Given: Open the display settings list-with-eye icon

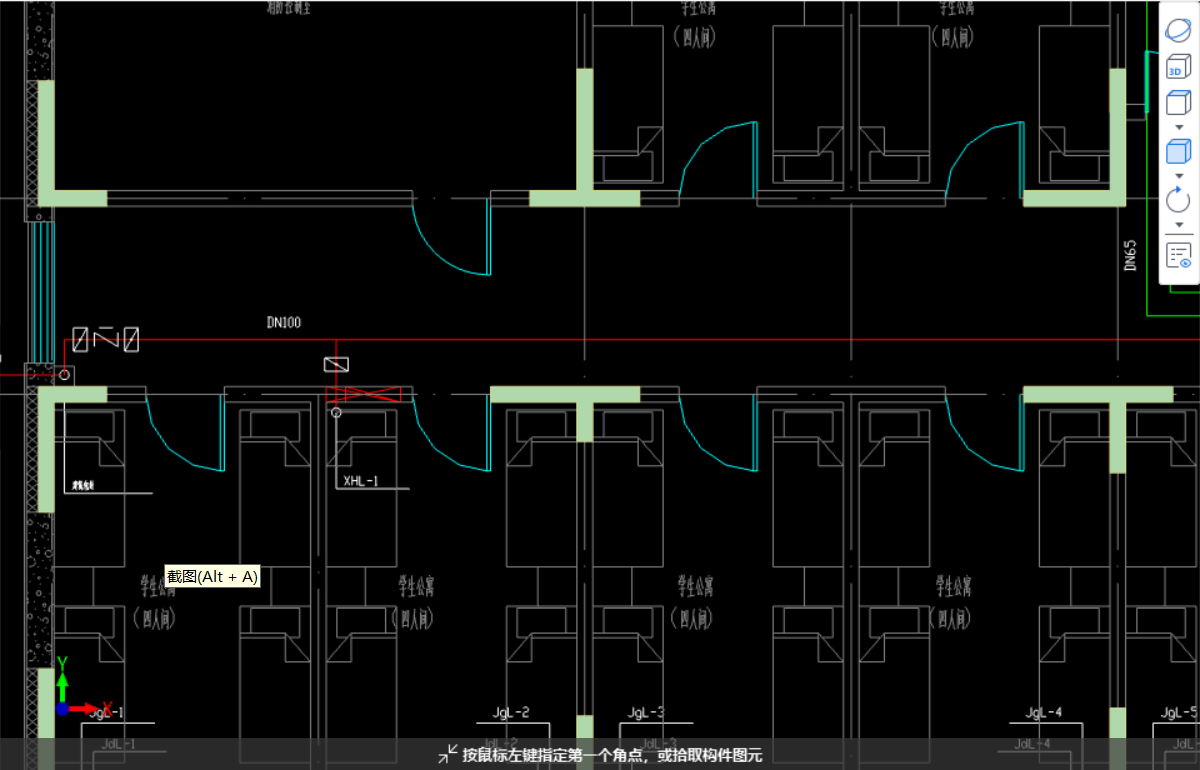Looking at the screenshot, I should 1178,255.
